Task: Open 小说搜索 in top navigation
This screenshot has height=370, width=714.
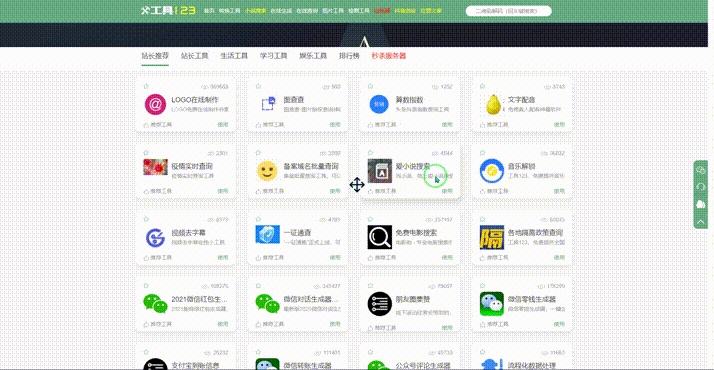Action: (x=255, y=10)
